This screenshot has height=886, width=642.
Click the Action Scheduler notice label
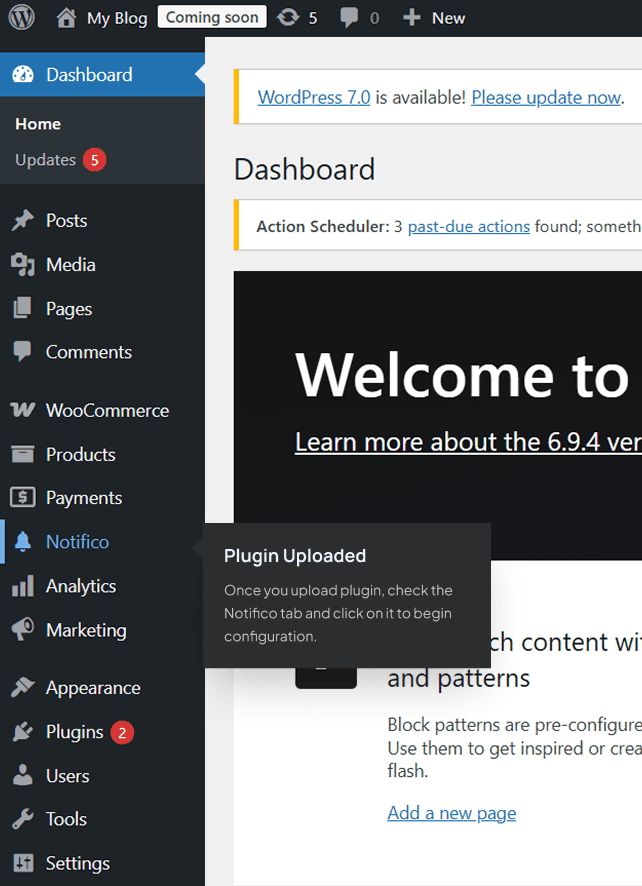point(323,226)
